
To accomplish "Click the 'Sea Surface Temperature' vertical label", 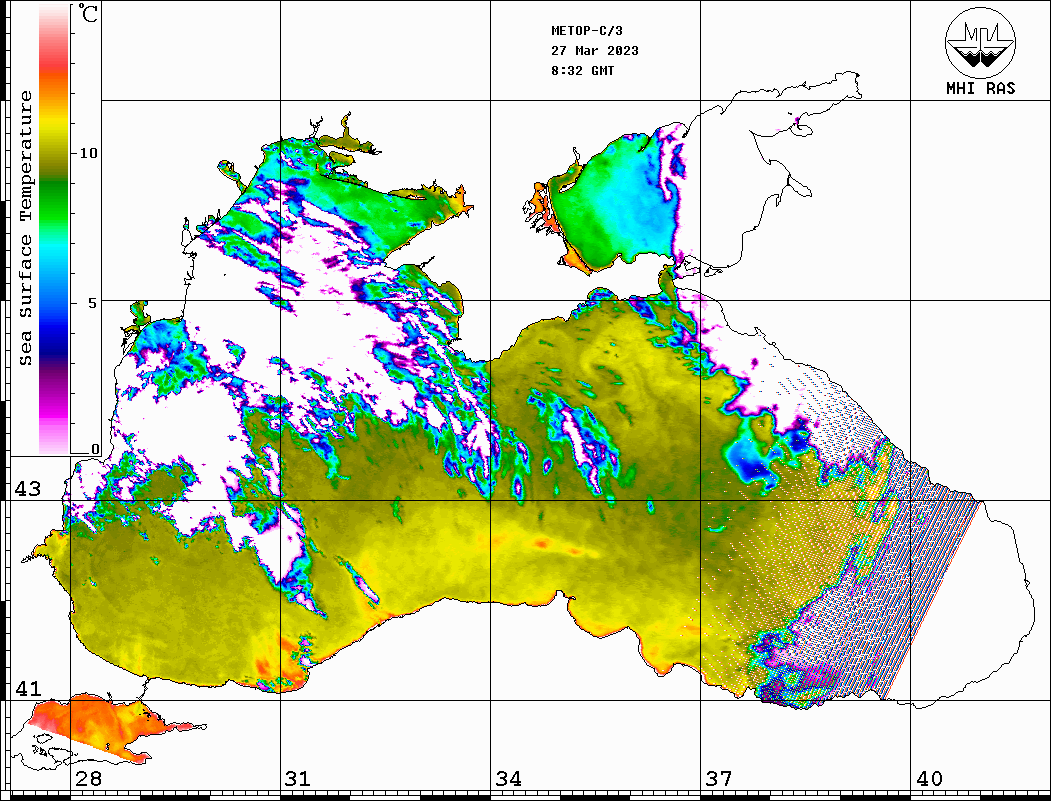I will click(25, 228).
